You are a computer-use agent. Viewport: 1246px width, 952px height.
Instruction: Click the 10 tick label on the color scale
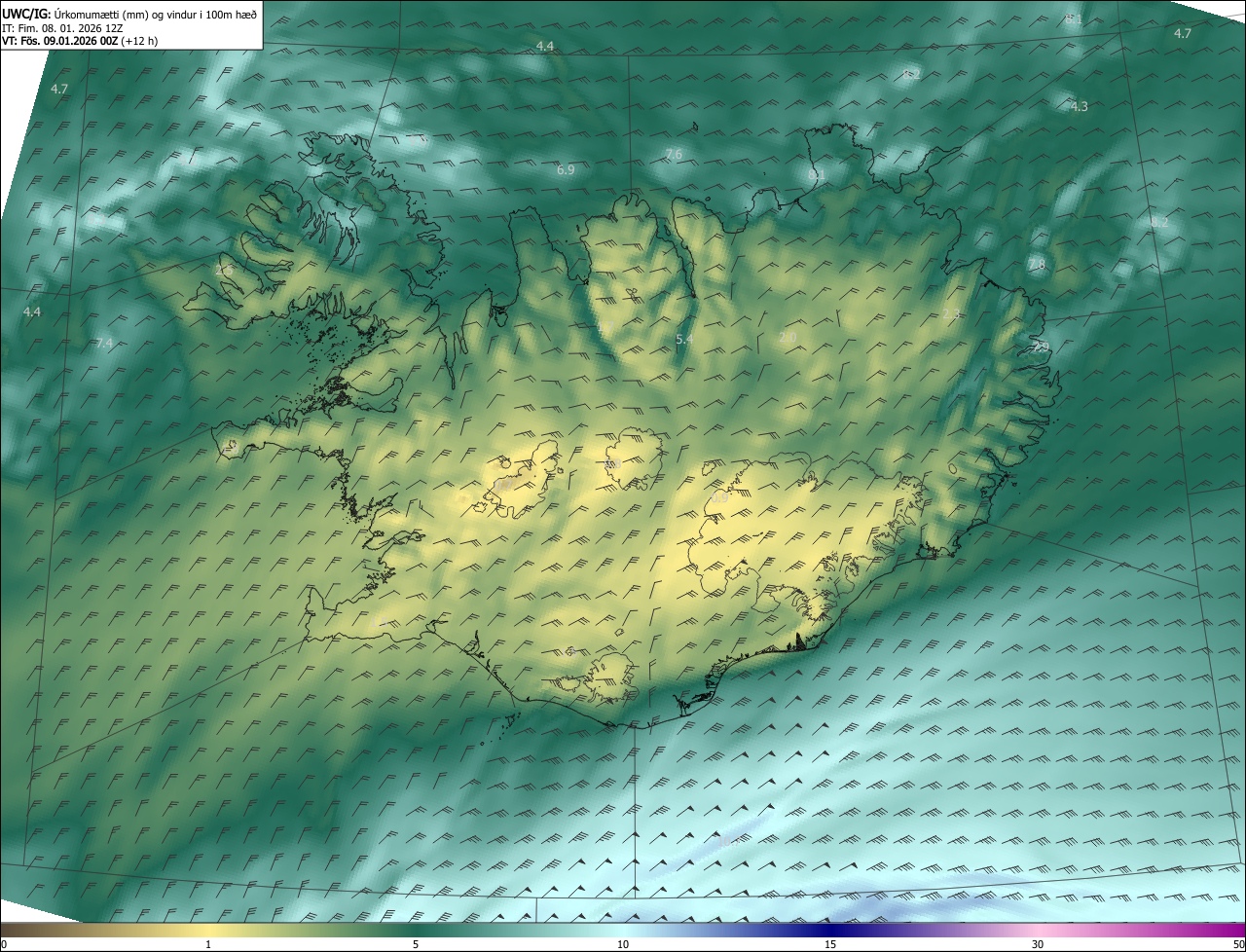tap(623, 945)
